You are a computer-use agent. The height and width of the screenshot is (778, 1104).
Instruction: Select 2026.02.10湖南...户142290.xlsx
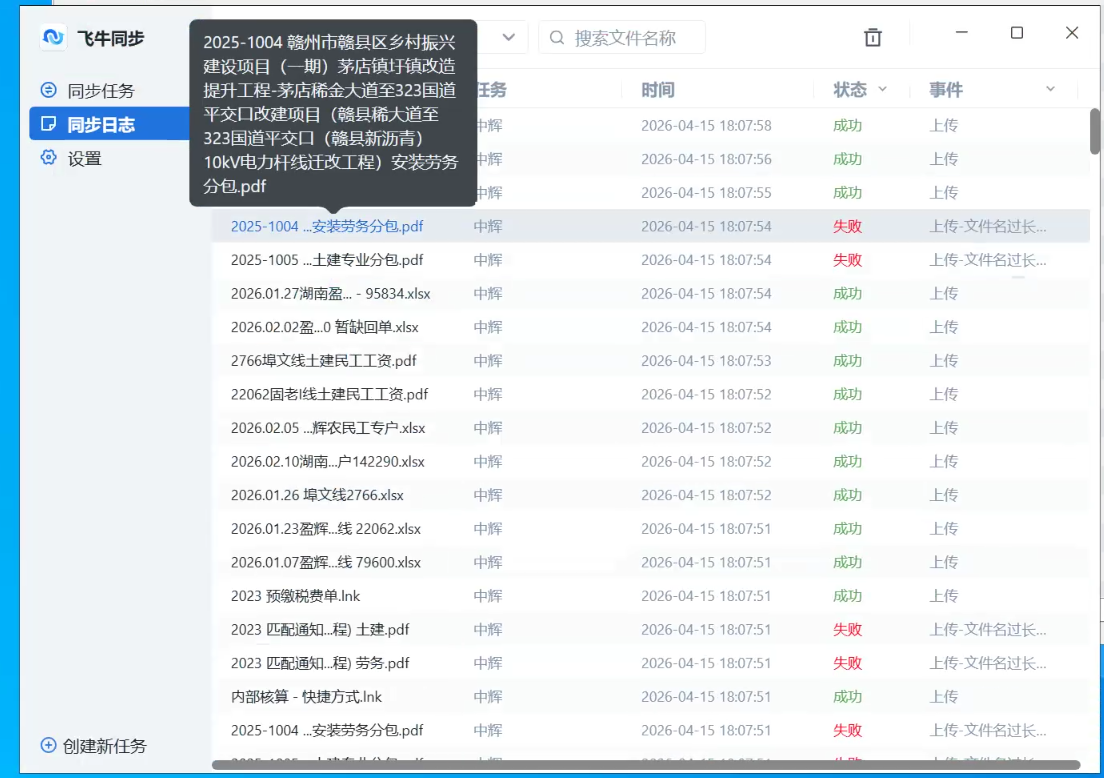651,462
